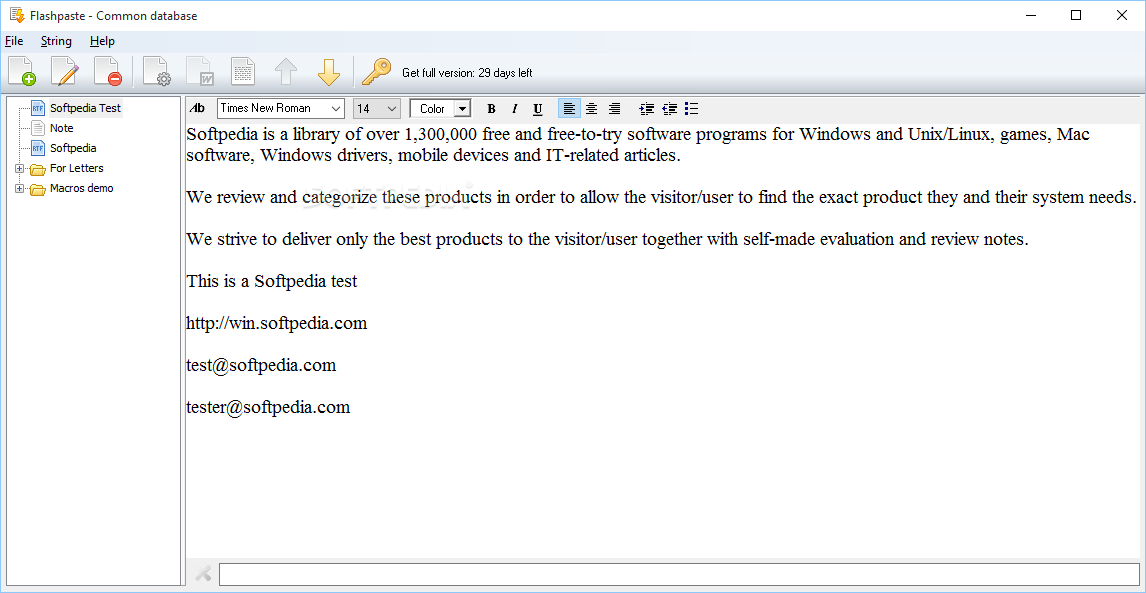Open the Help menu
The width and height of the screenshot is (1146, 593).
point(102,41)
